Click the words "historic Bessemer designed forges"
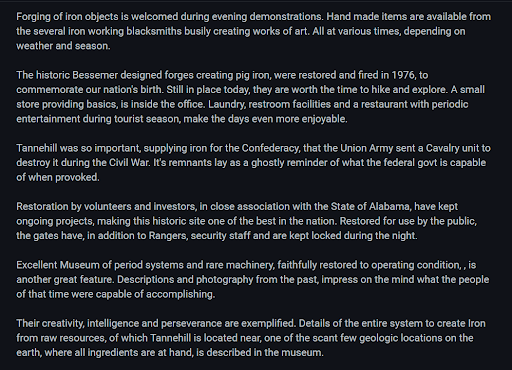The height and width of the screenshot is (370, 512). (115, 75)
